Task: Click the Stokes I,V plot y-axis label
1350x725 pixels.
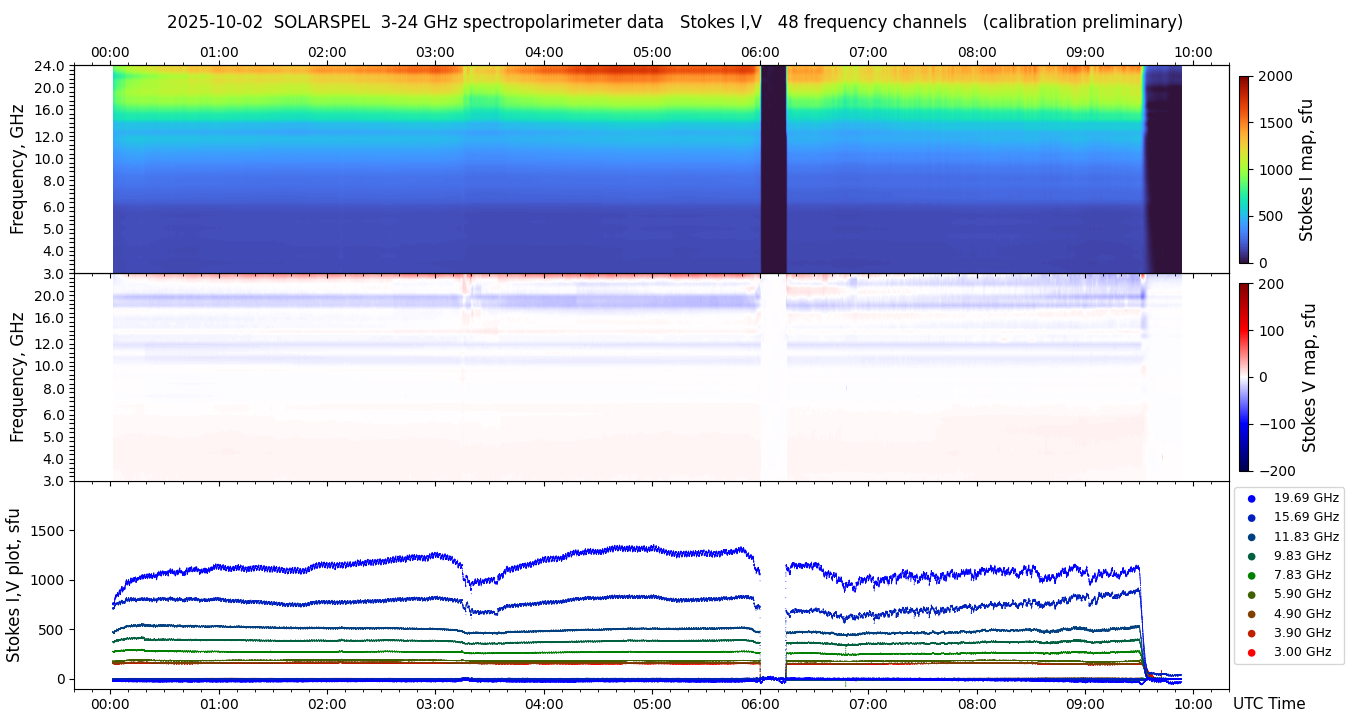Action: 14,585
